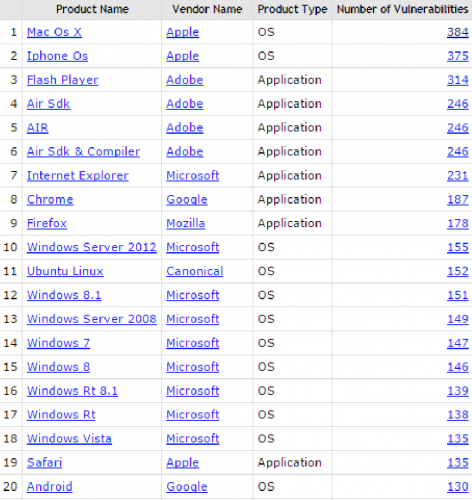472x500 pixels.
Task: Click the Google vendor link for Android
Action: coord(187,487)
